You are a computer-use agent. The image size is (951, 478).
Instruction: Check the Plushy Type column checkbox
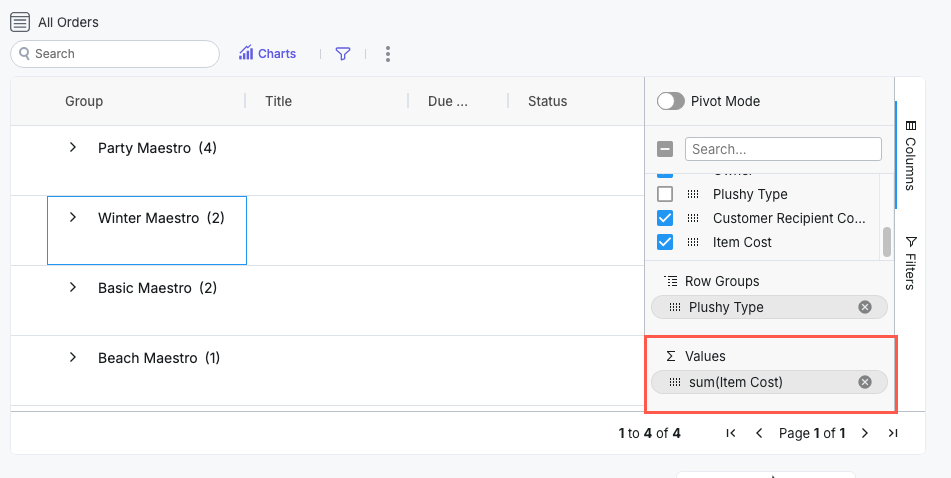[x=665, y=194]
